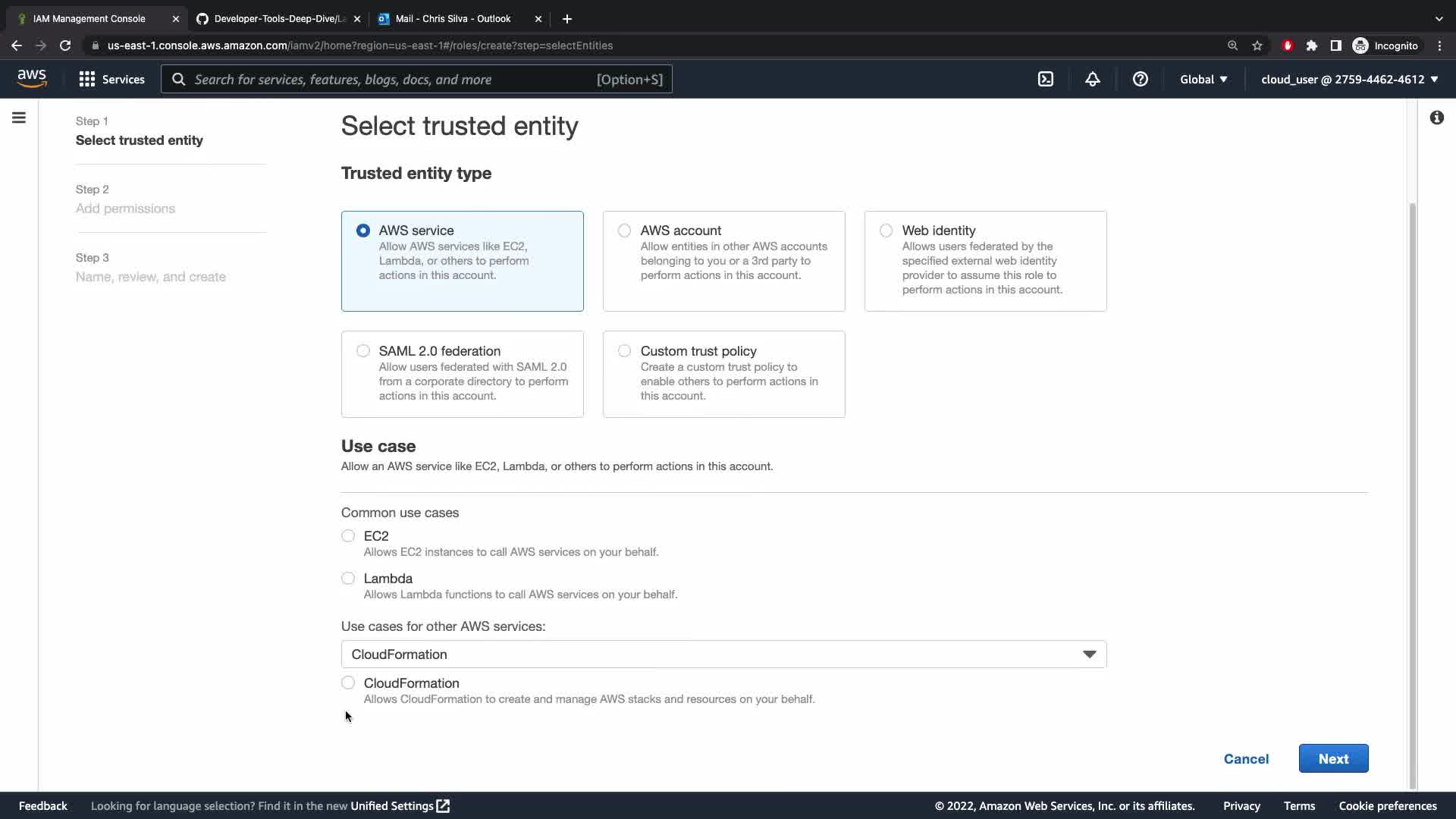
Task: Expand the CloudFormation services dropdown
Action: (723, 654)
